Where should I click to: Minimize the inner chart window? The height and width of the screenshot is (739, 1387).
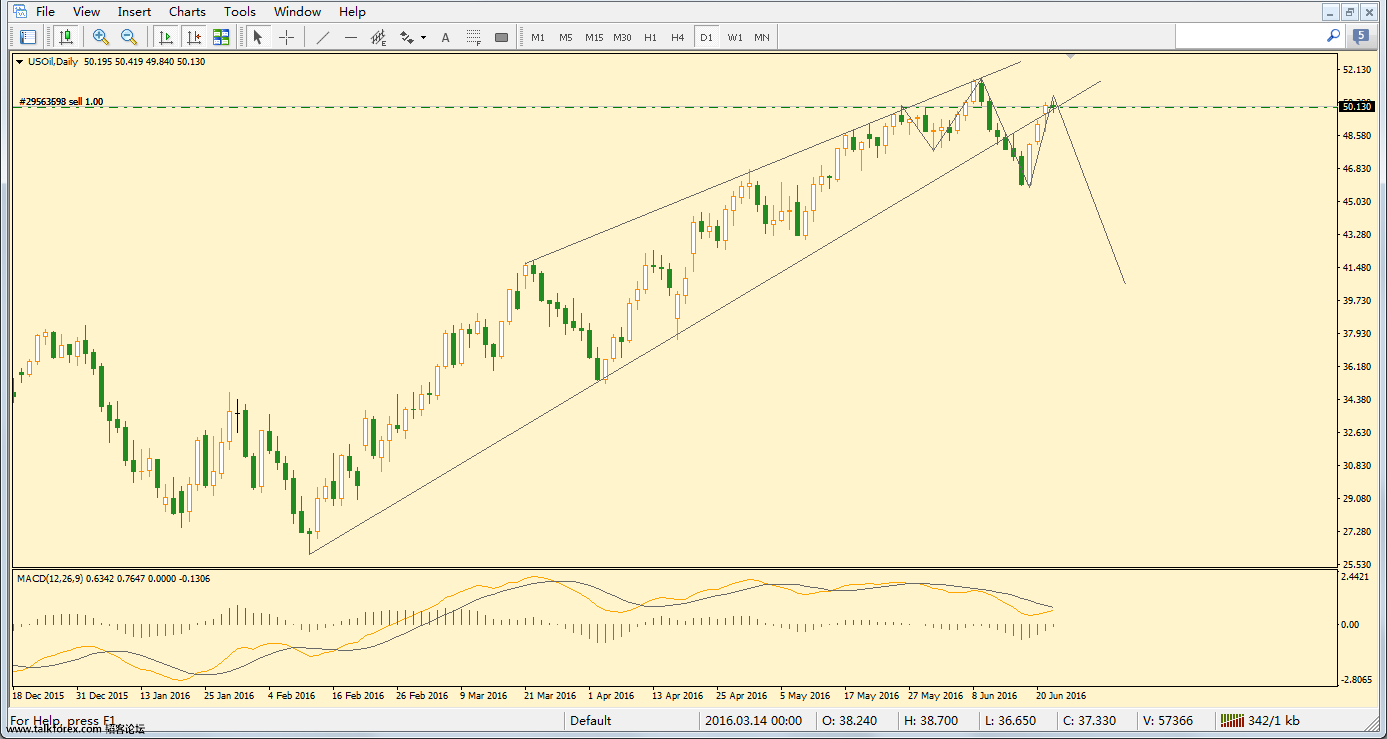pos(1330,12)
